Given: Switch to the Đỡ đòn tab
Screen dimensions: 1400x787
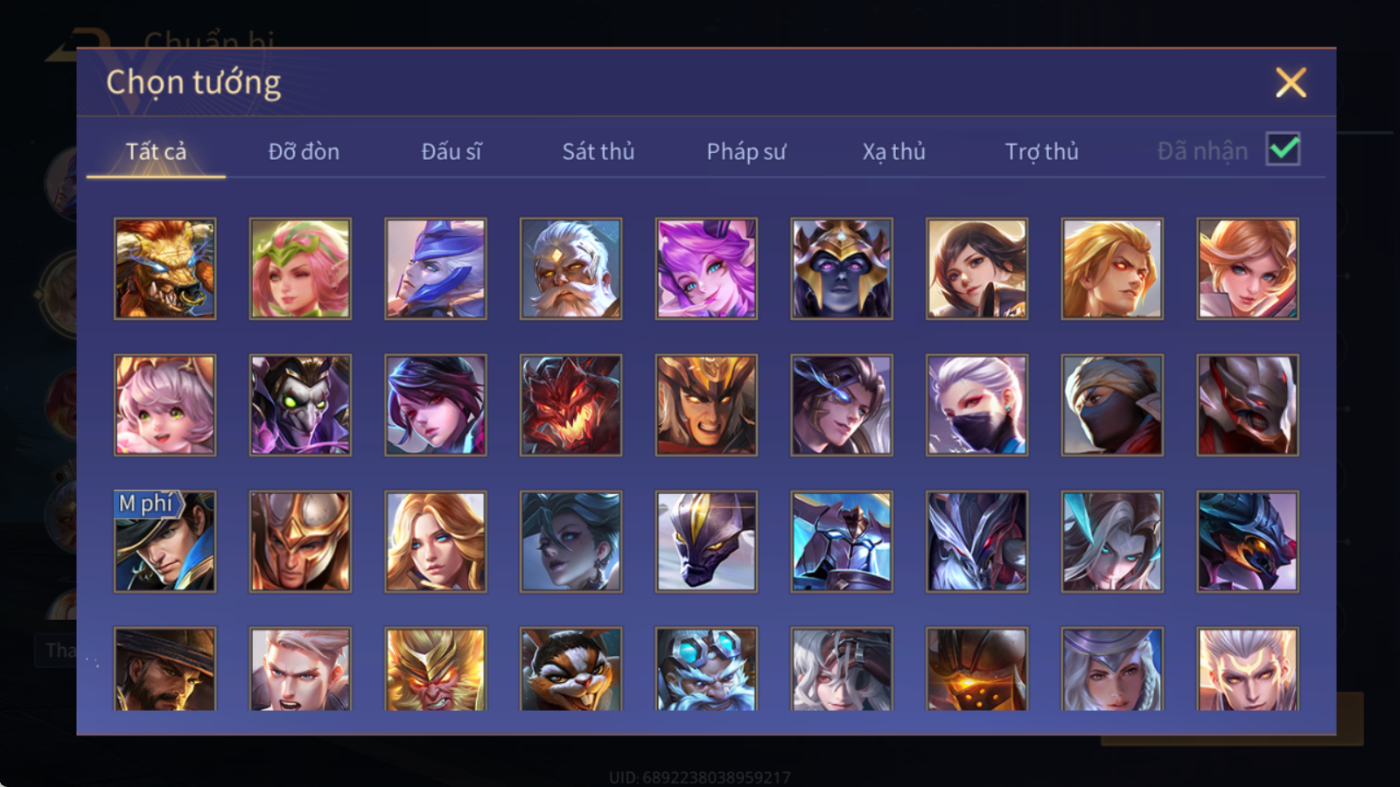Looking at the screenshot, I should (304, 151).
